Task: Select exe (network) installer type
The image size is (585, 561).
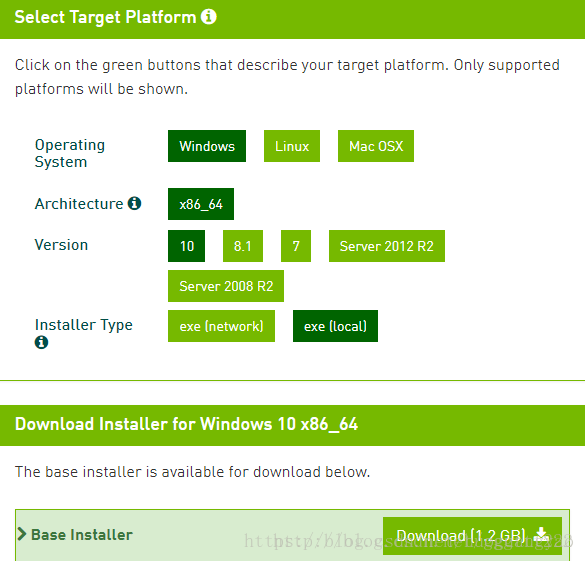Action: click(x=221, y=326)
